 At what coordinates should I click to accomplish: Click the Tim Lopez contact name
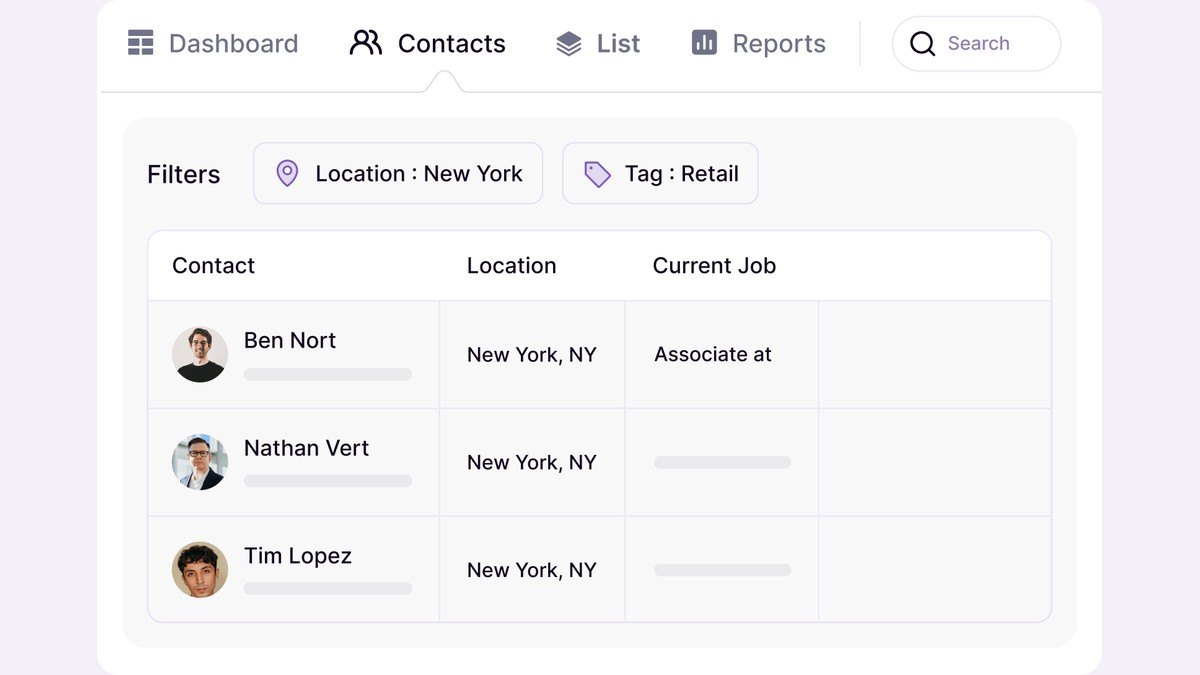pos(298,556)
